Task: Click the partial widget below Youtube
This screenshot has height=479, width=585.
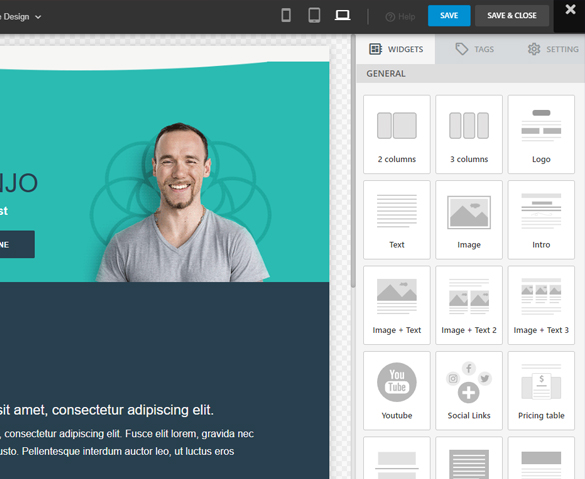Action: point(397,458)
